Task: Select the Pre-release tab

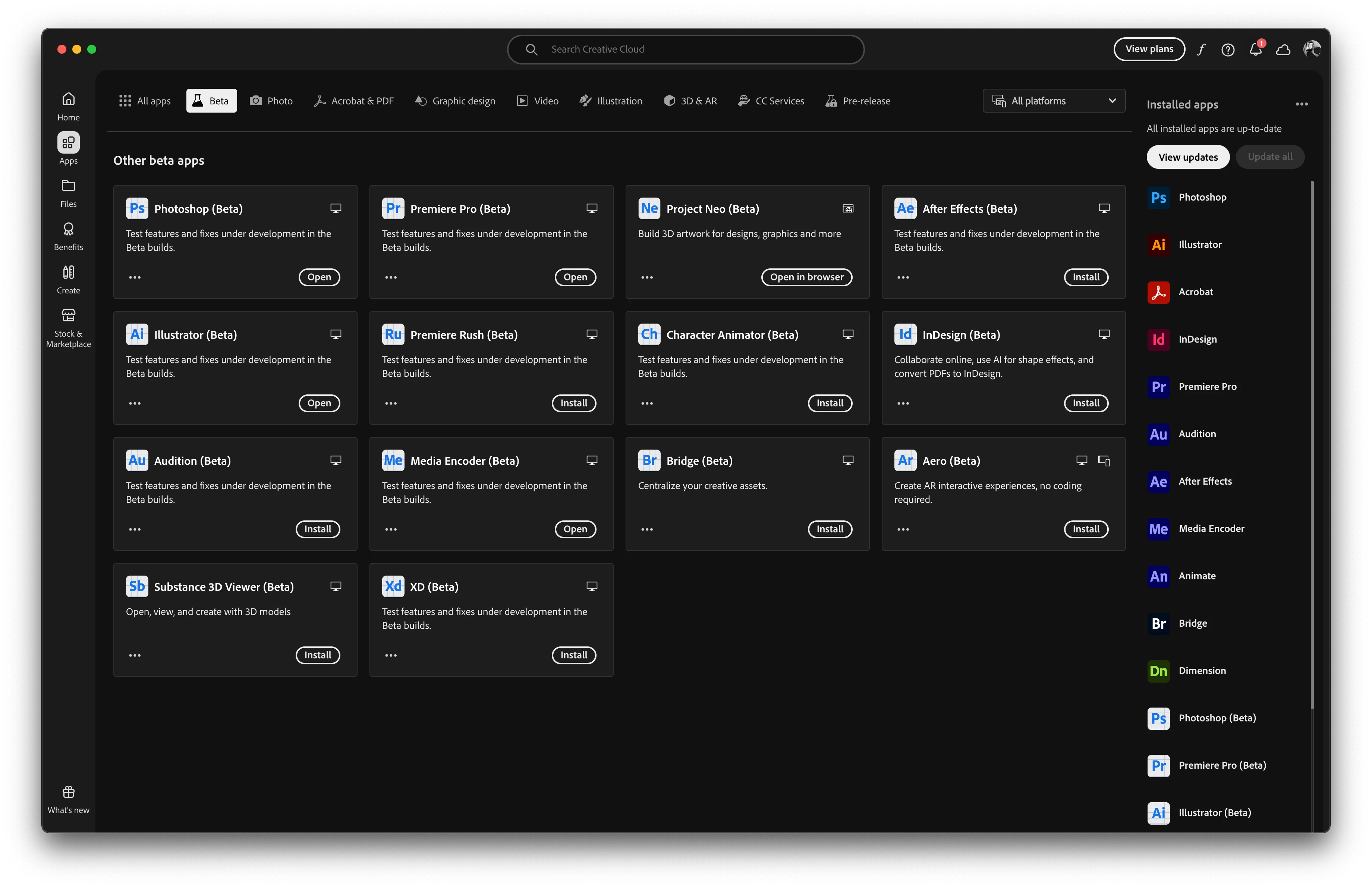Action: click(858, 101)
